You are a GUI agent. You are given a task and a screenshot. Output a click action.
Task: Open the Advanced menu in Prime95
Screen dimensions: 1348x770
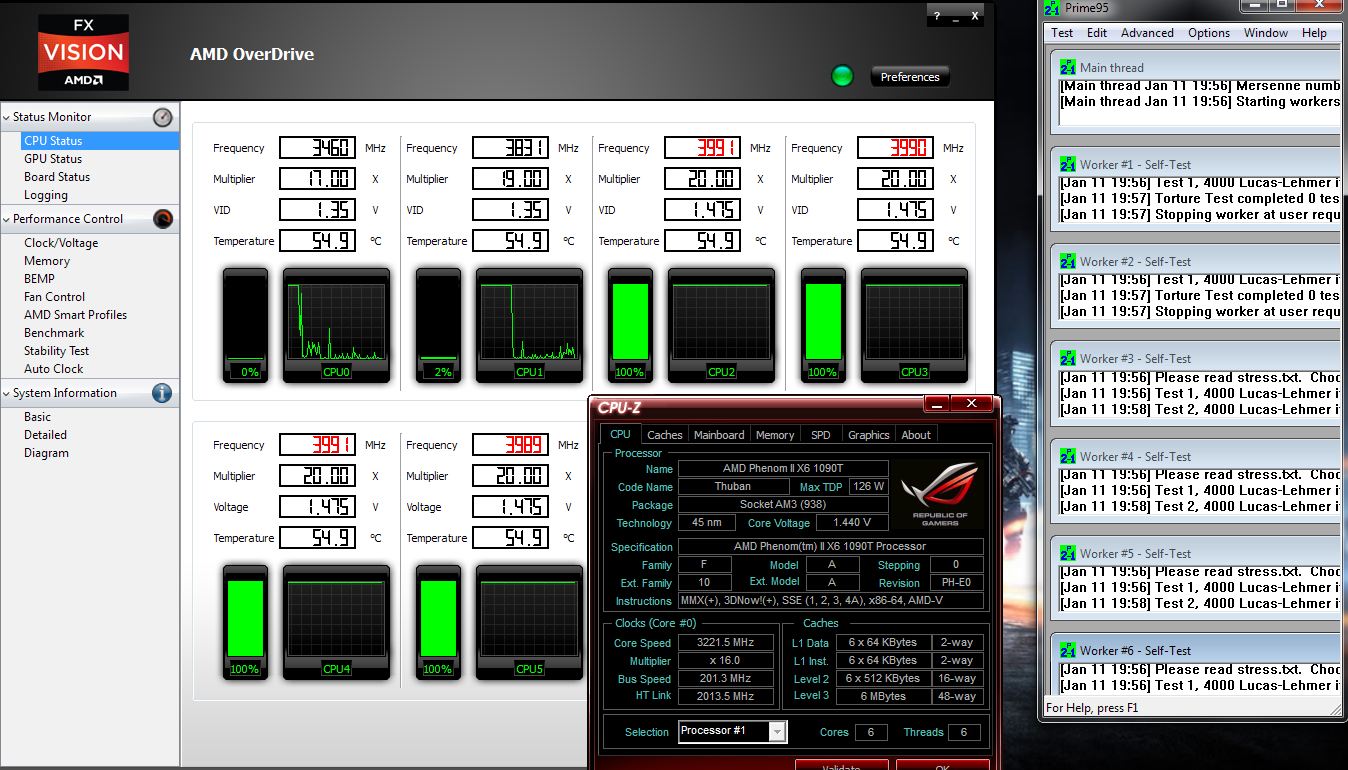pos(1147,33)
